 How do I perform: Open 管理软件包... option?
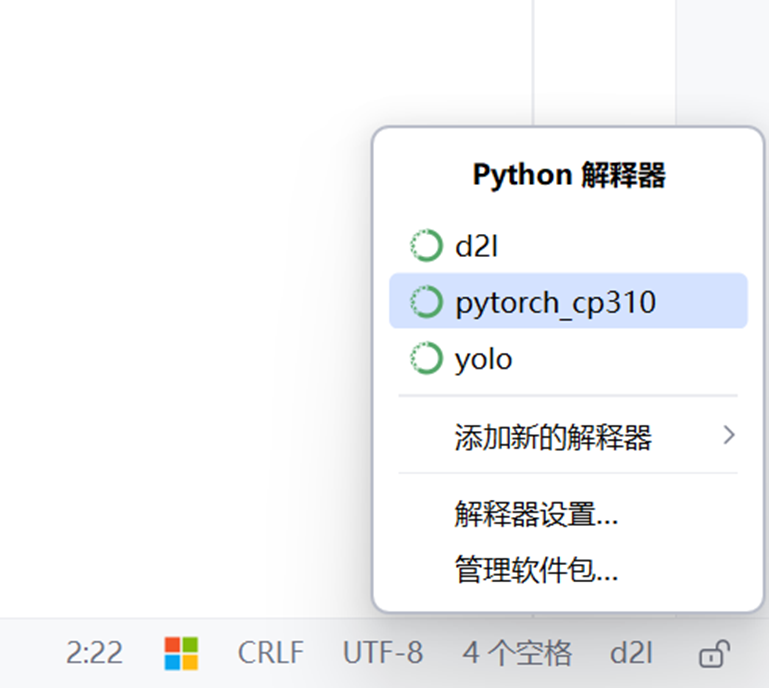click(568, 569)
